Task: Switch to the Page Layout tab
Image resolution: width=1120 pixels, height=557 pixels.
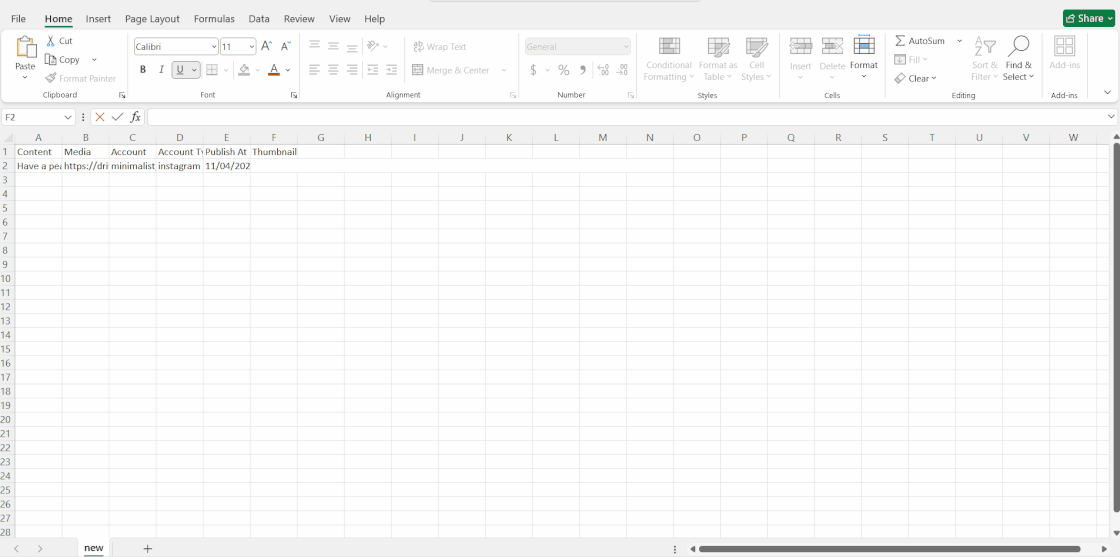Action: (152, 19)
